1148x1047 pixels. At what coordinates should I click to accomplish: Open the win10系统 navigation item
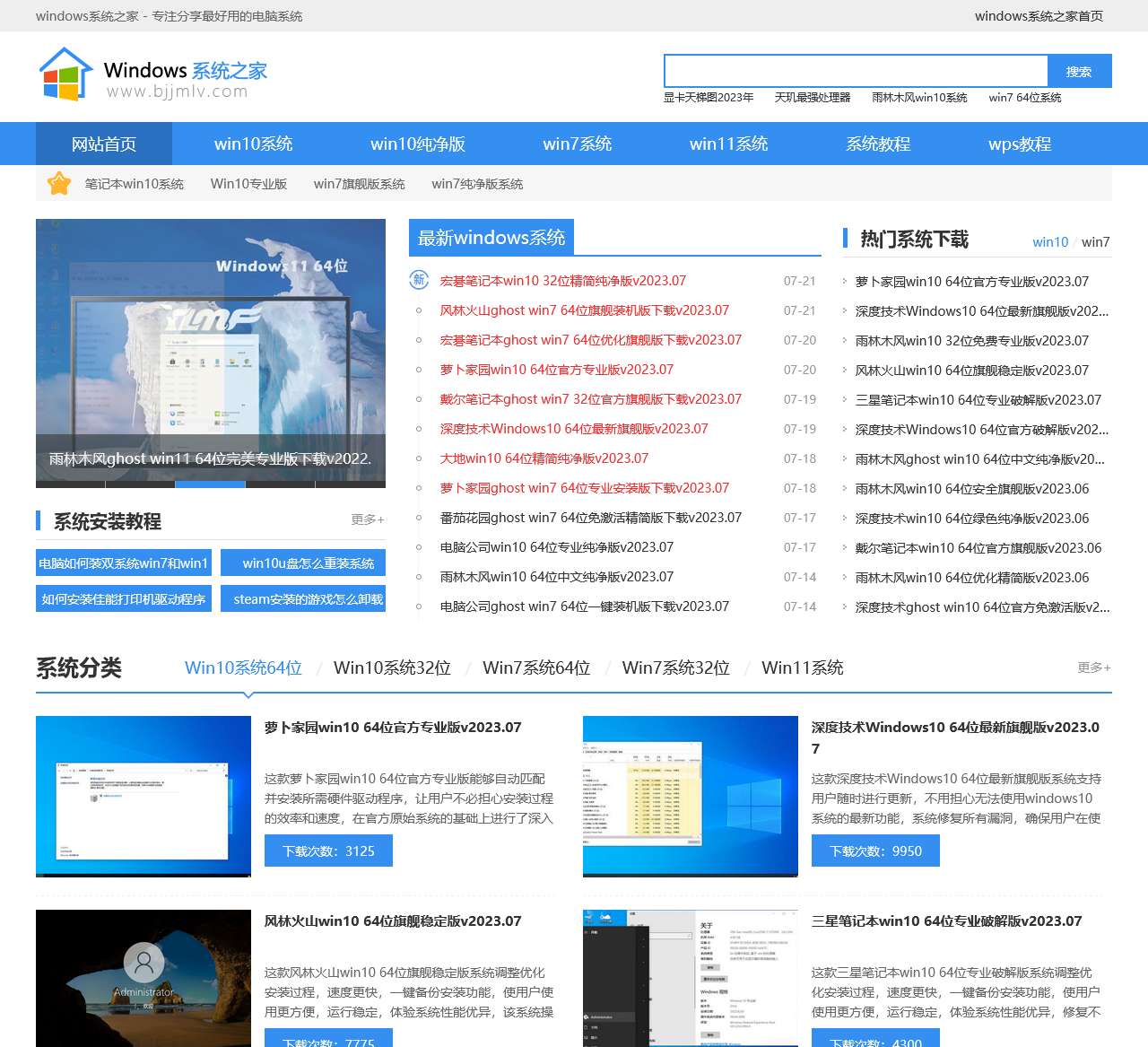(x=254, y=144)
